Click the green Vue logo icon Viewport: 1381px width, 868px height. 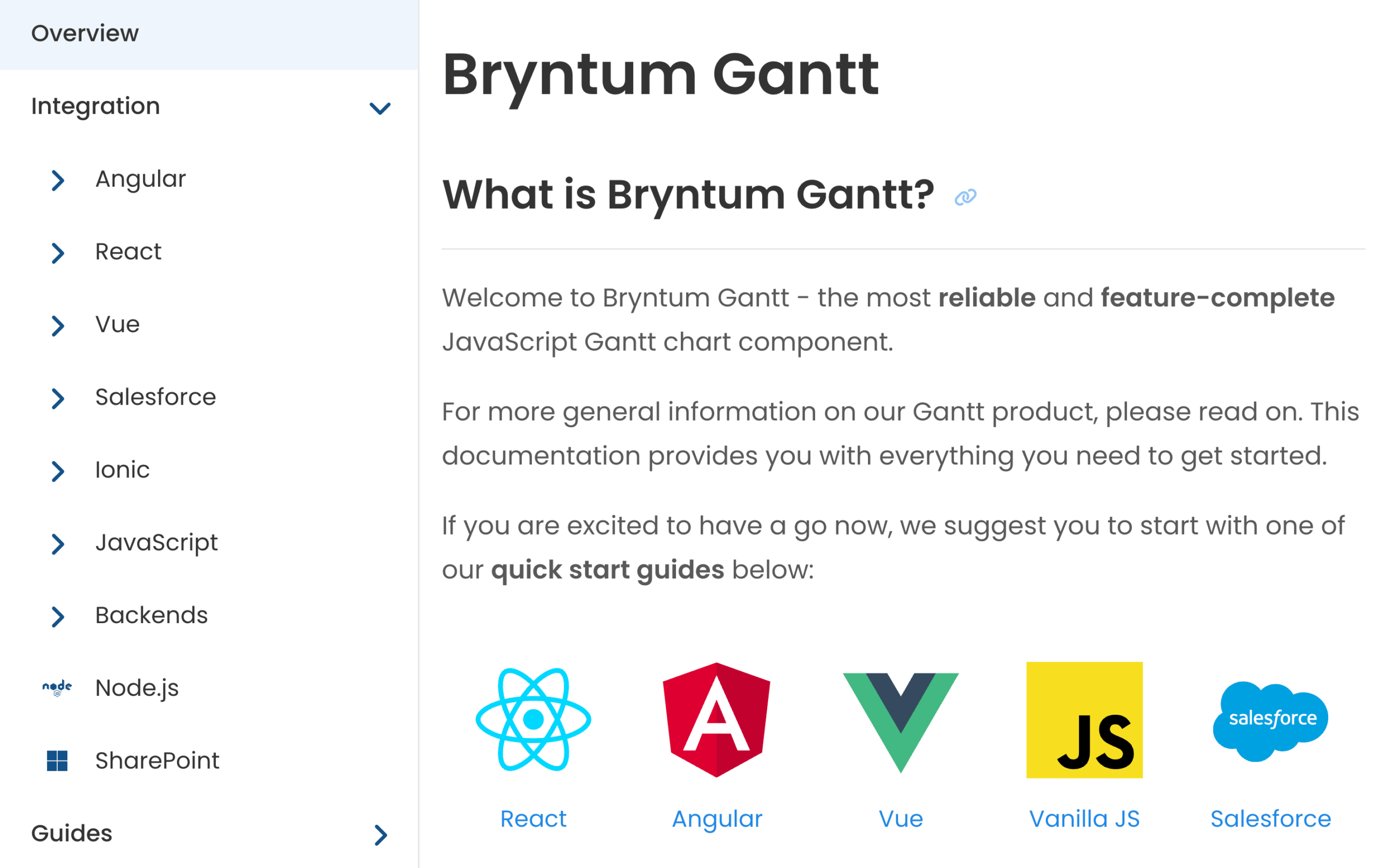tap(900, 721)
